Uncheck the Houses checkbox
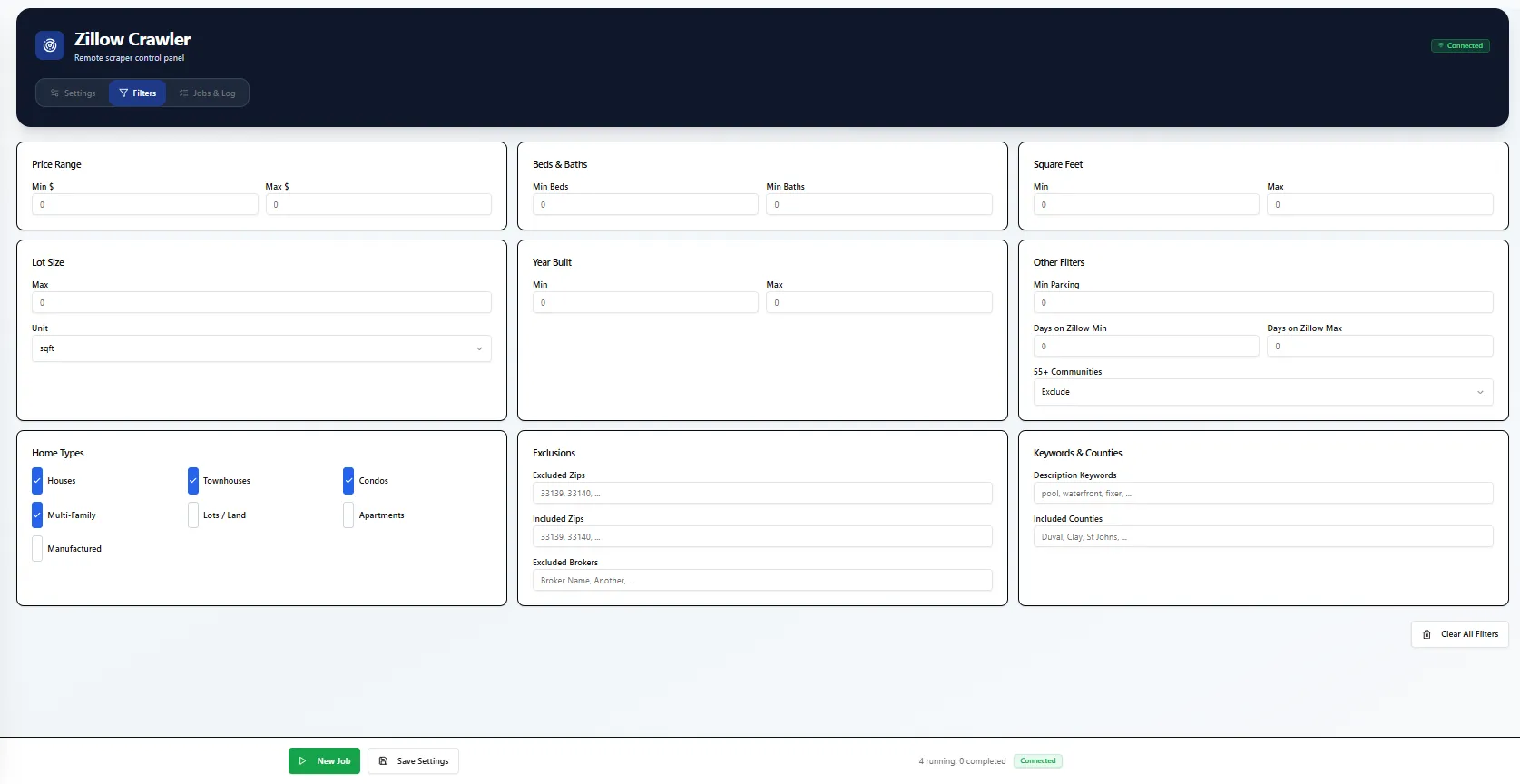Viewport: 1520px width, 784px height. tap(37, 481)
